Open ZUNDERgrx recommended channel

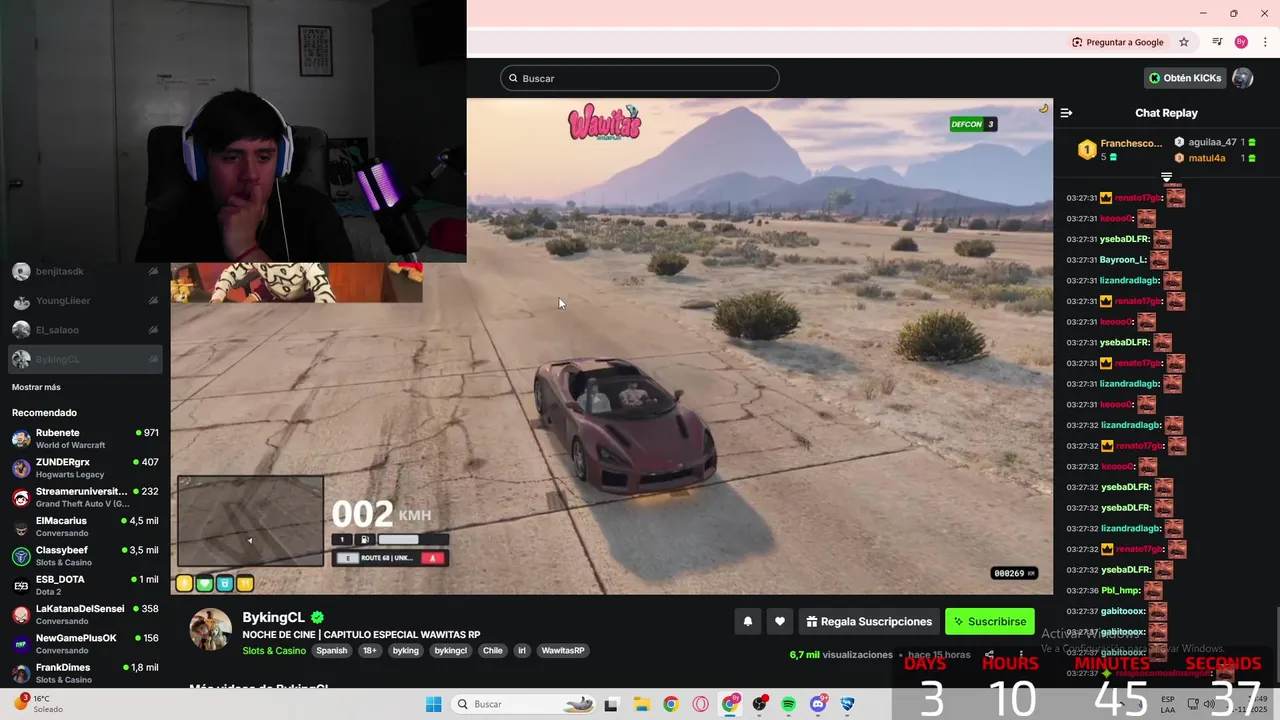pos(85,468)
